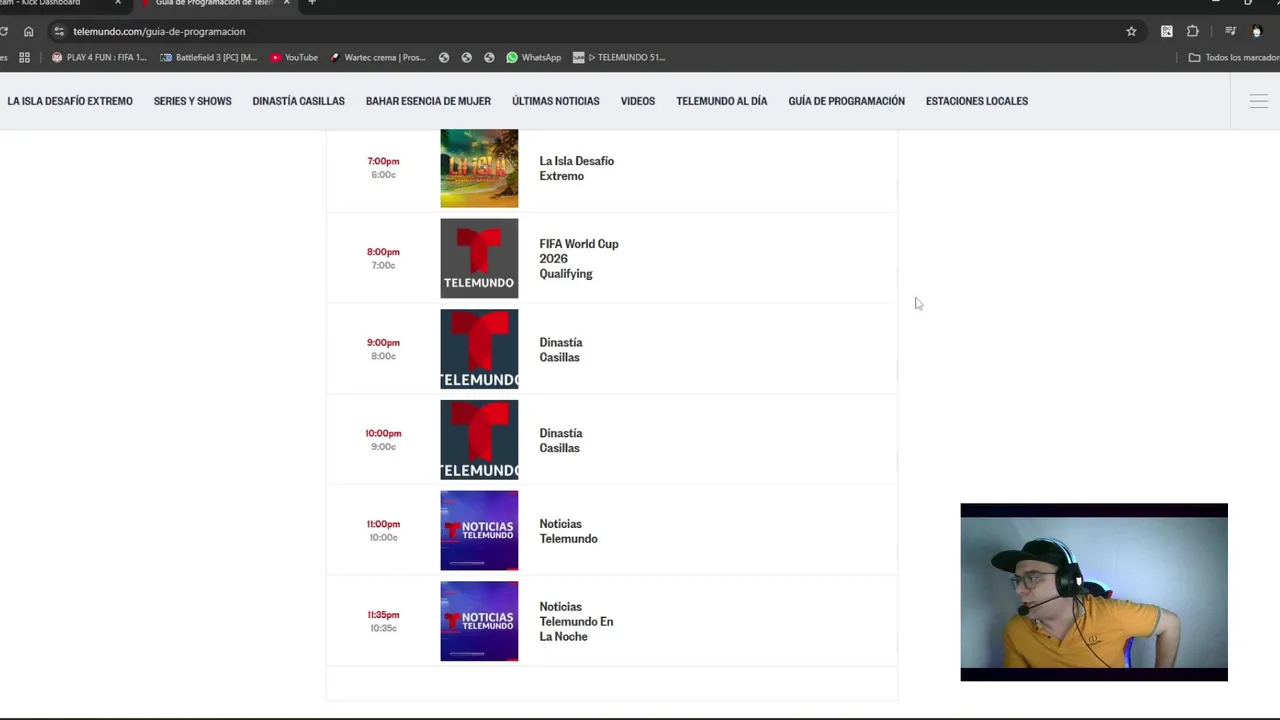Click the streamer webcam overlay
This screenshot has width=1280, height=720.
pyautogui.click(x=1094, y=592)
